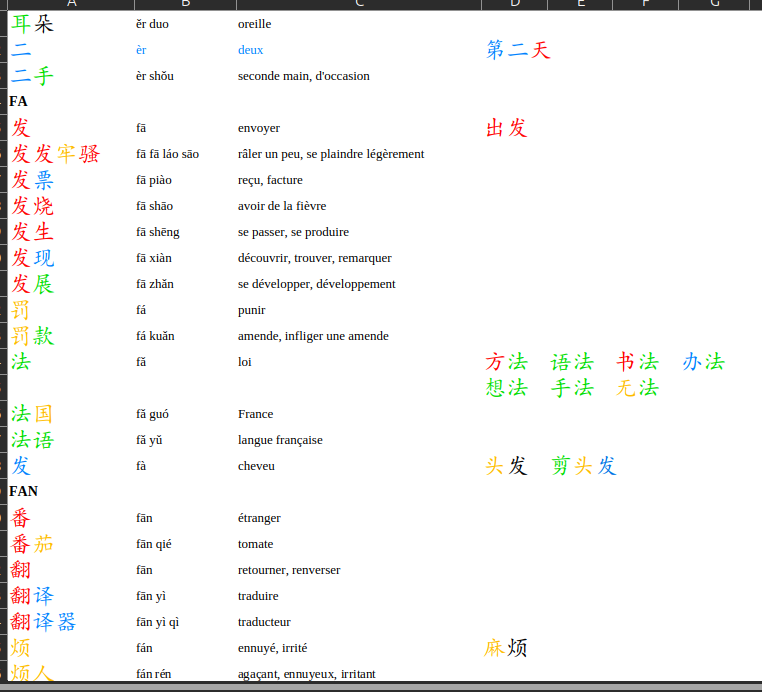The height and width of the screenshot is (692, 762).
Task: Click the 'avoir de la fièvre' cell
Action: (x=282, y=206)
